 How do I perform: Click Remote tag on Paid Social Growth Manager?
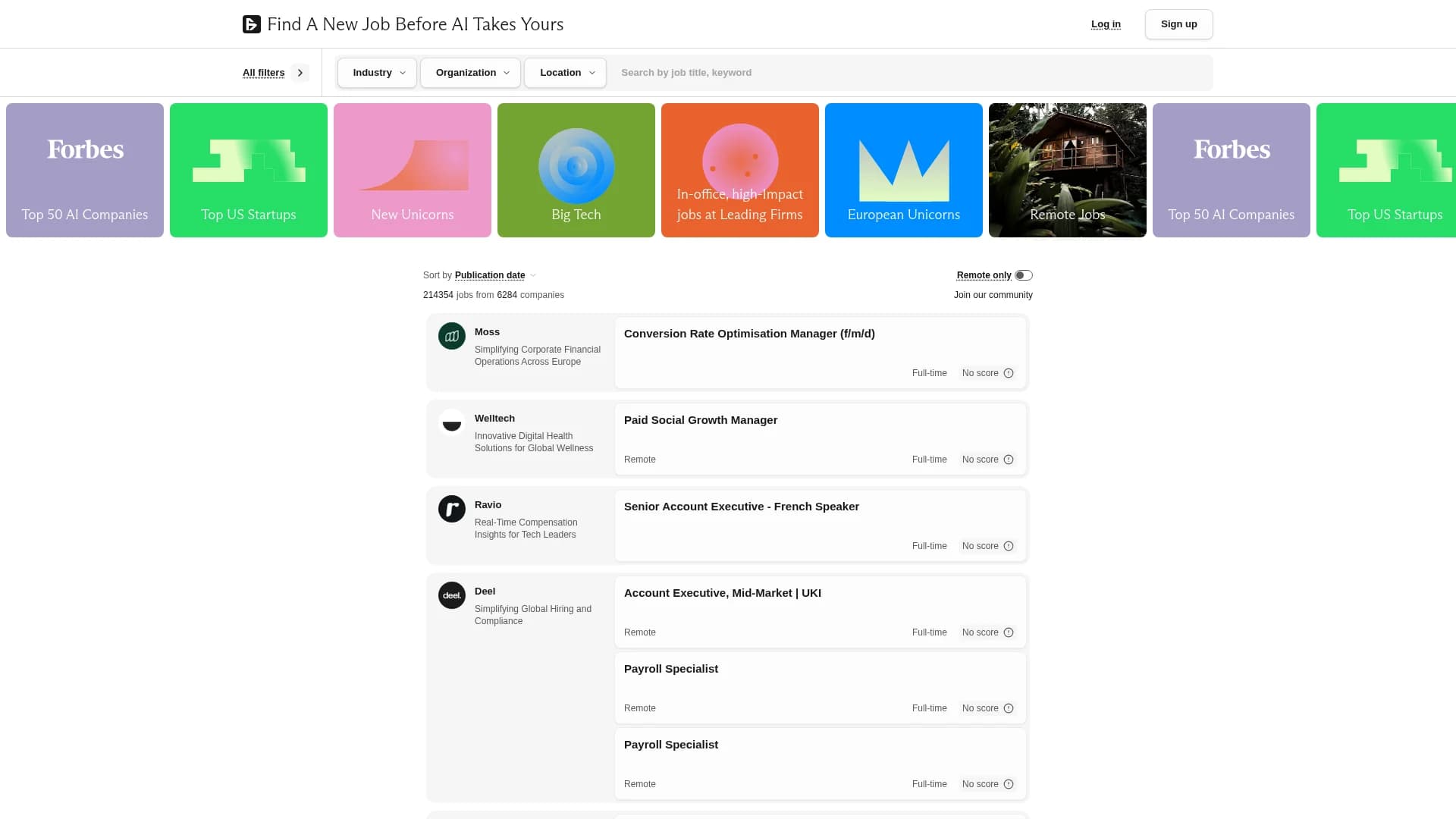click(640, 460)
